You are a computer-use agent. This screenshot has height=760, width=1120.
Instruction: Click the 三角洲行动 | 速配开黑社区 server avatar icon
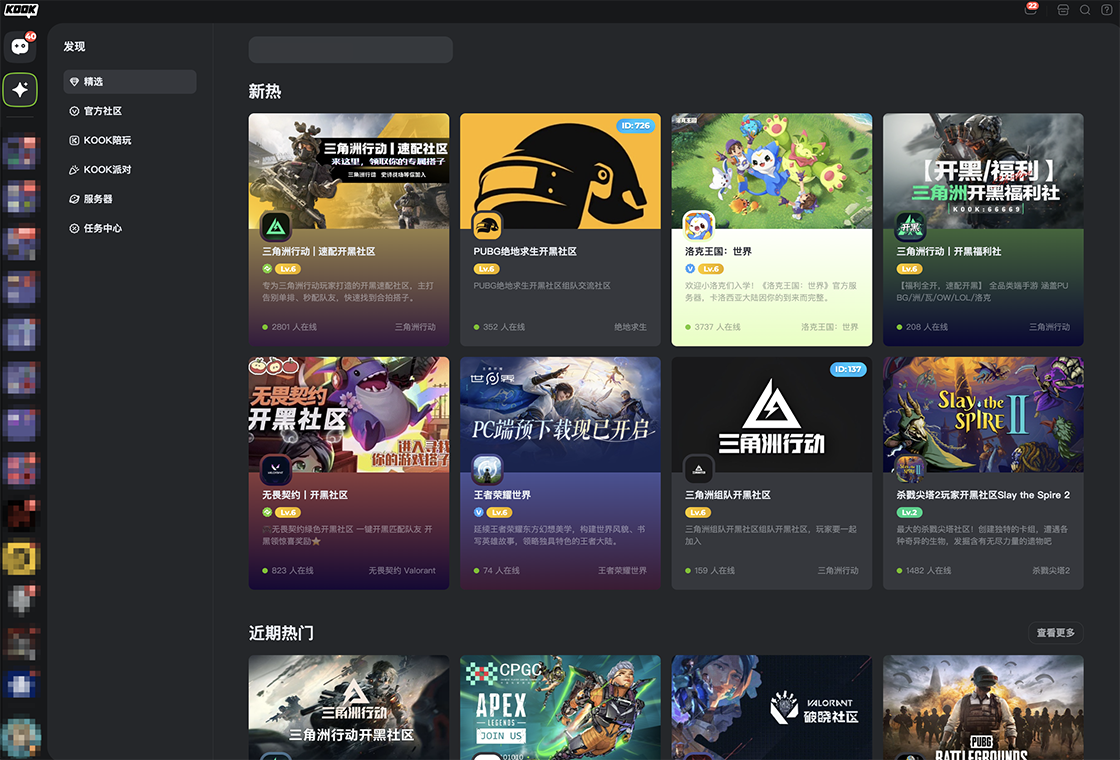pos(276,227)
